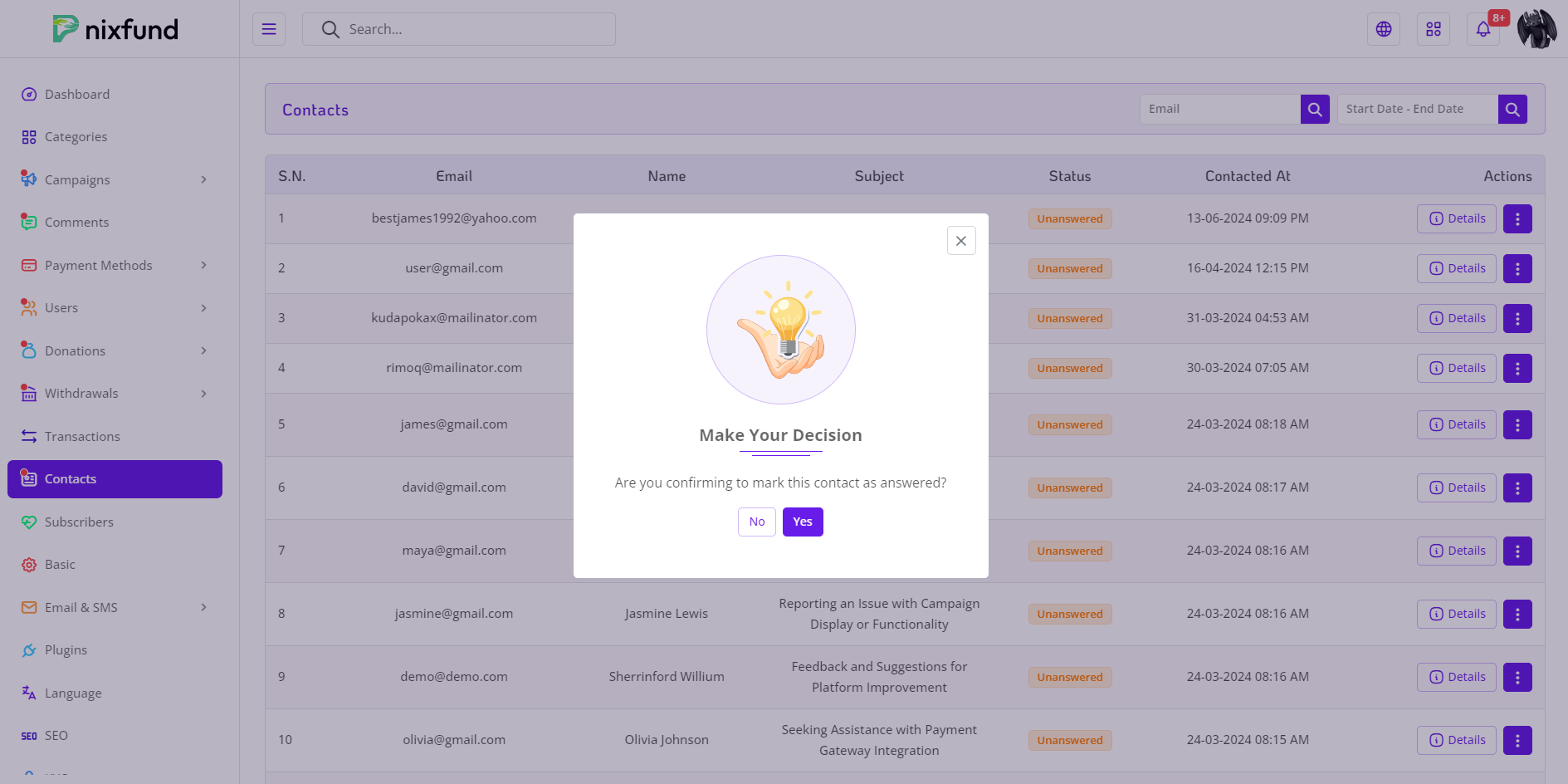Click the hamburger menu toggle icon
Screen dimensions: 1568x784
tap(269, 29)
